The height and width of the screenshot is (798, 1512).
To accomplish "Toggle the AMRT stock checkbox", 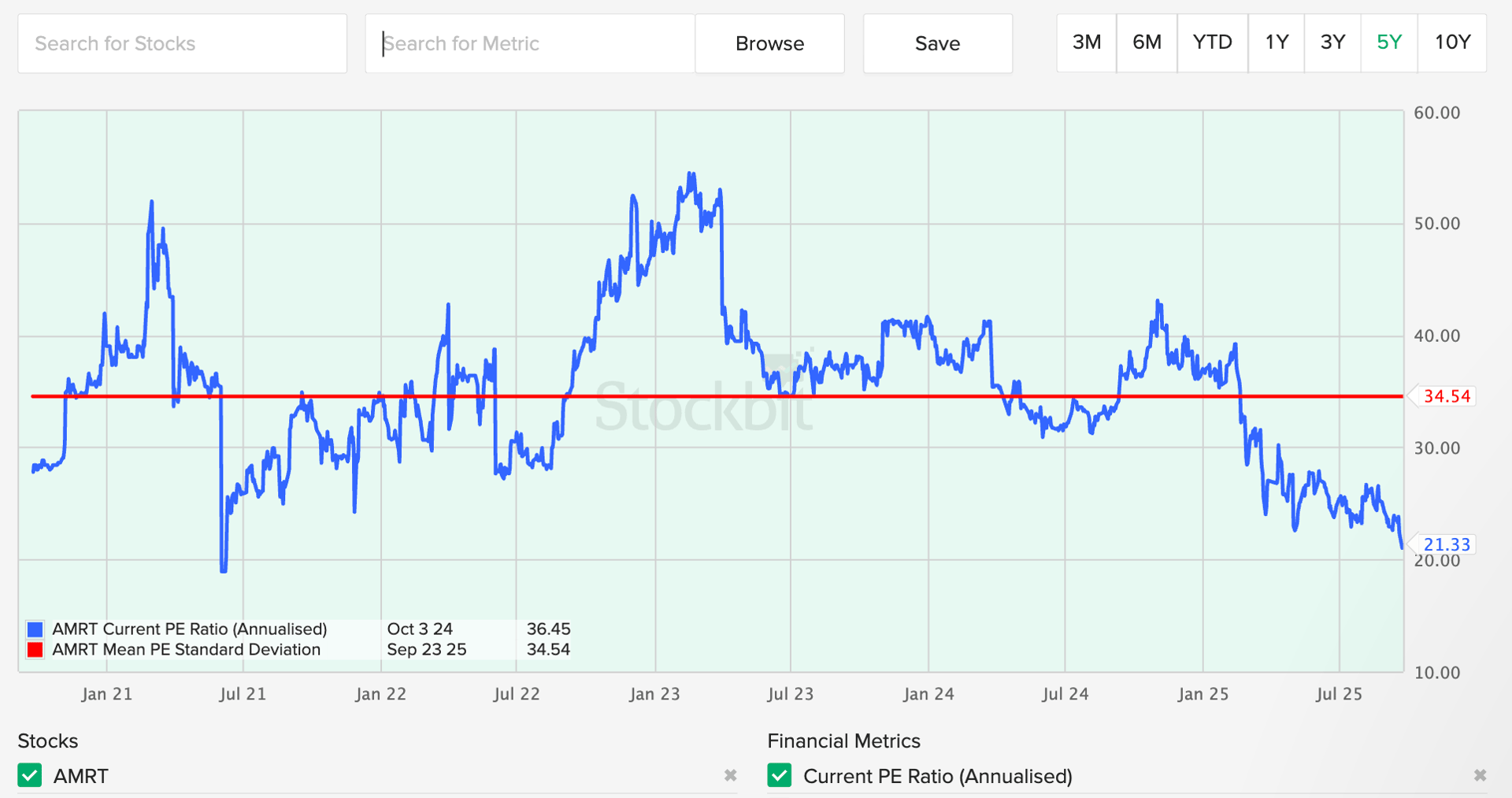I will coord(30,775).
